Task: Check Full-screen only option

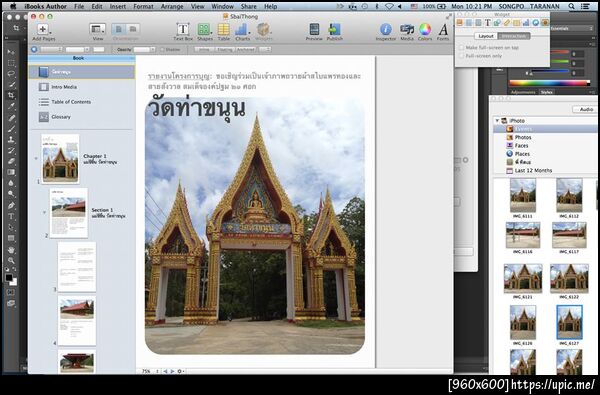Action: (x=461, y=56)
